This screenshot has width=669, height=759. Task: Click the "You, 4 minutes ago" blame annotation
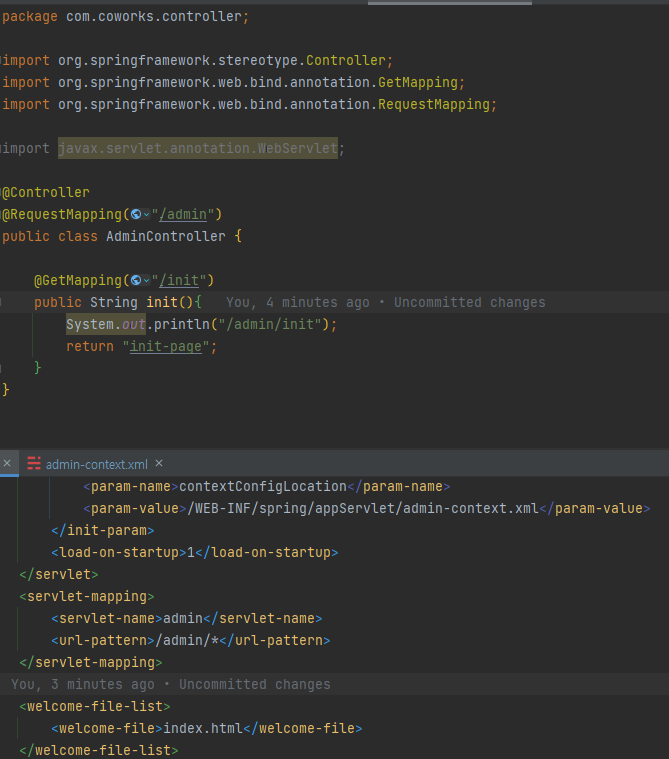[x=385, y=303]
